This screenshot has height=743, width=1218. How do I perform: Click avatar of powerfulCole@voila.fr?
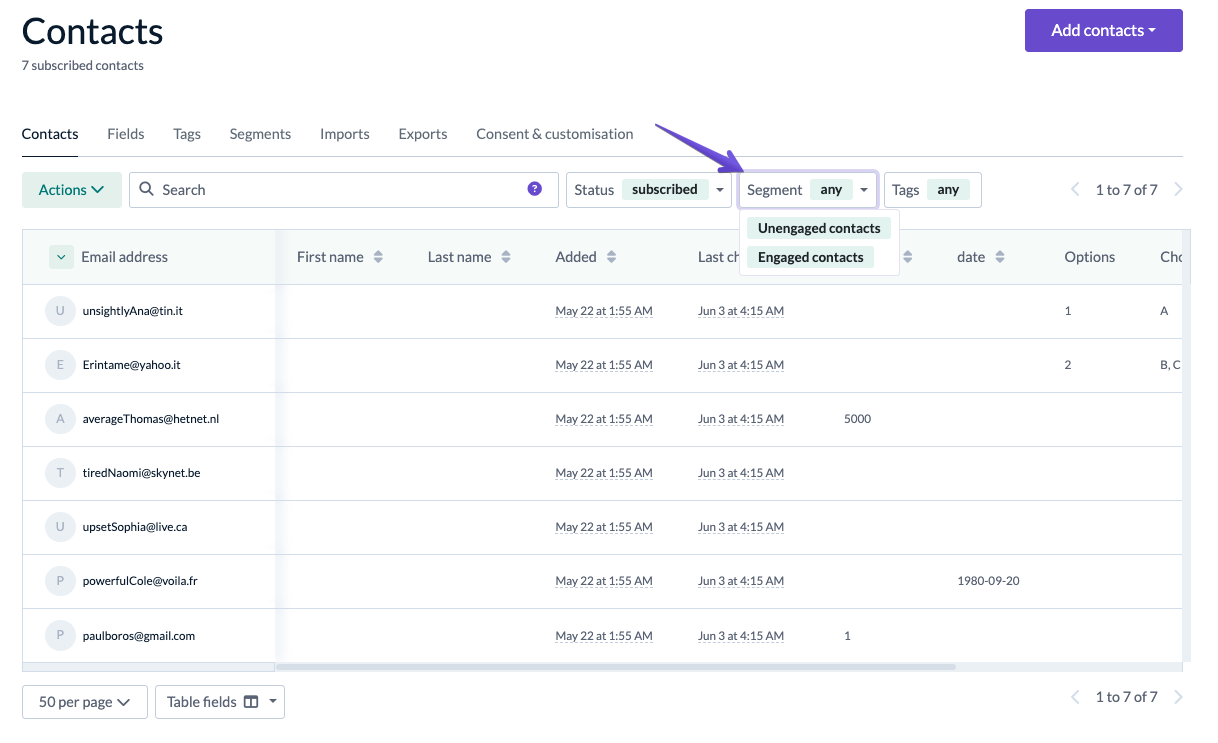point(60,581)
